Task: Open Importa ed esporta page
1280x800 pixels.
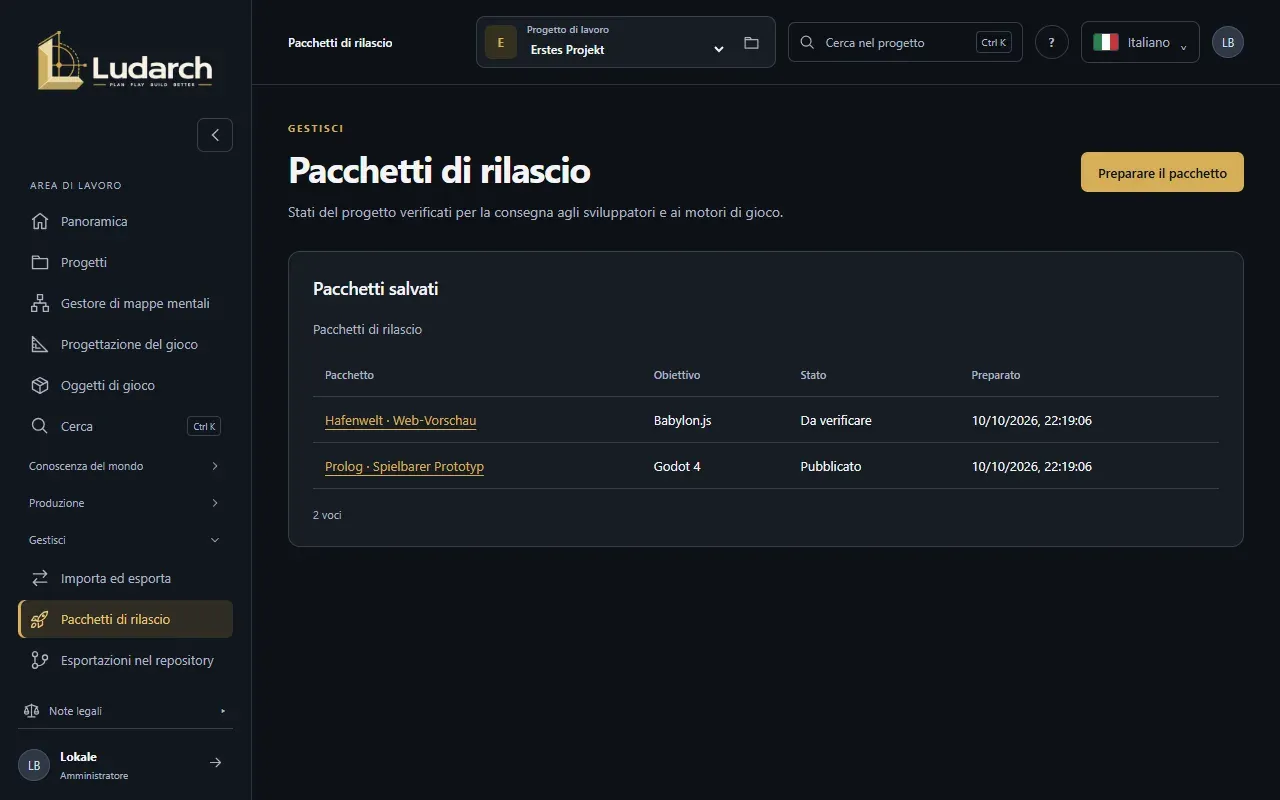Action: 125,578
